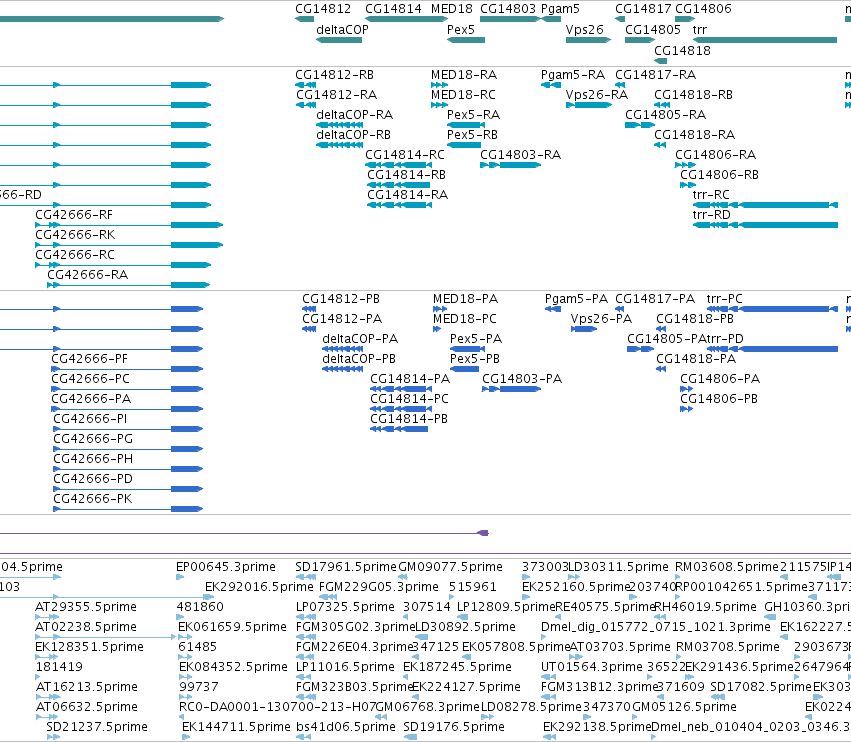851x742 pixels.
Task: Click the UT01564.3prime EST label
Action: click(x=591, y=667)
